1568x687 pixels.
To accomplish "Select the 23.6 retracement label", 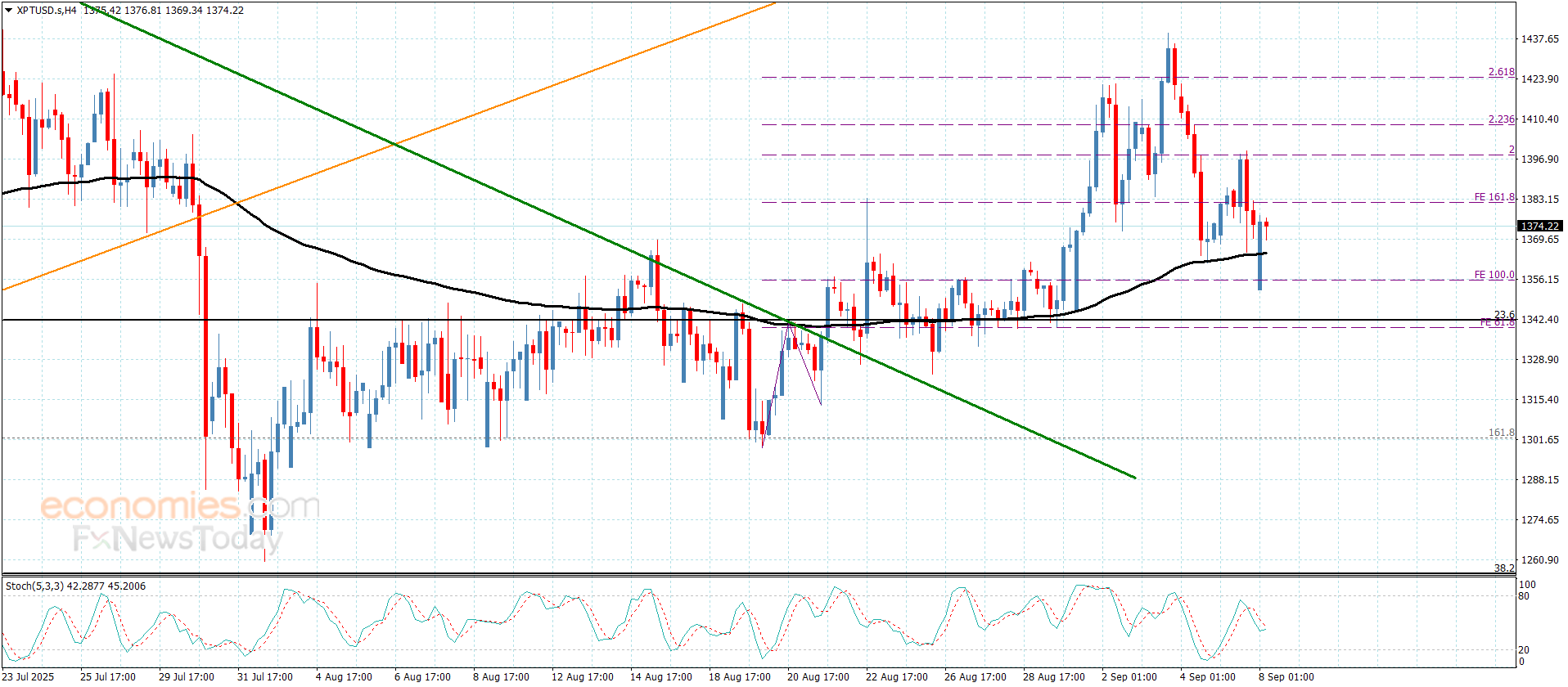I will 1504,315.
